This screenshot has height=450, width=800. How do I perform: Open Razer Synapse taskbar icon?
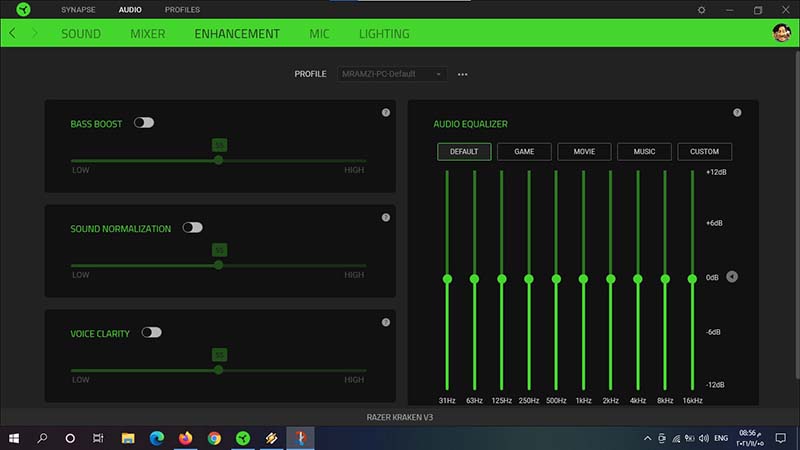(242, 438)
